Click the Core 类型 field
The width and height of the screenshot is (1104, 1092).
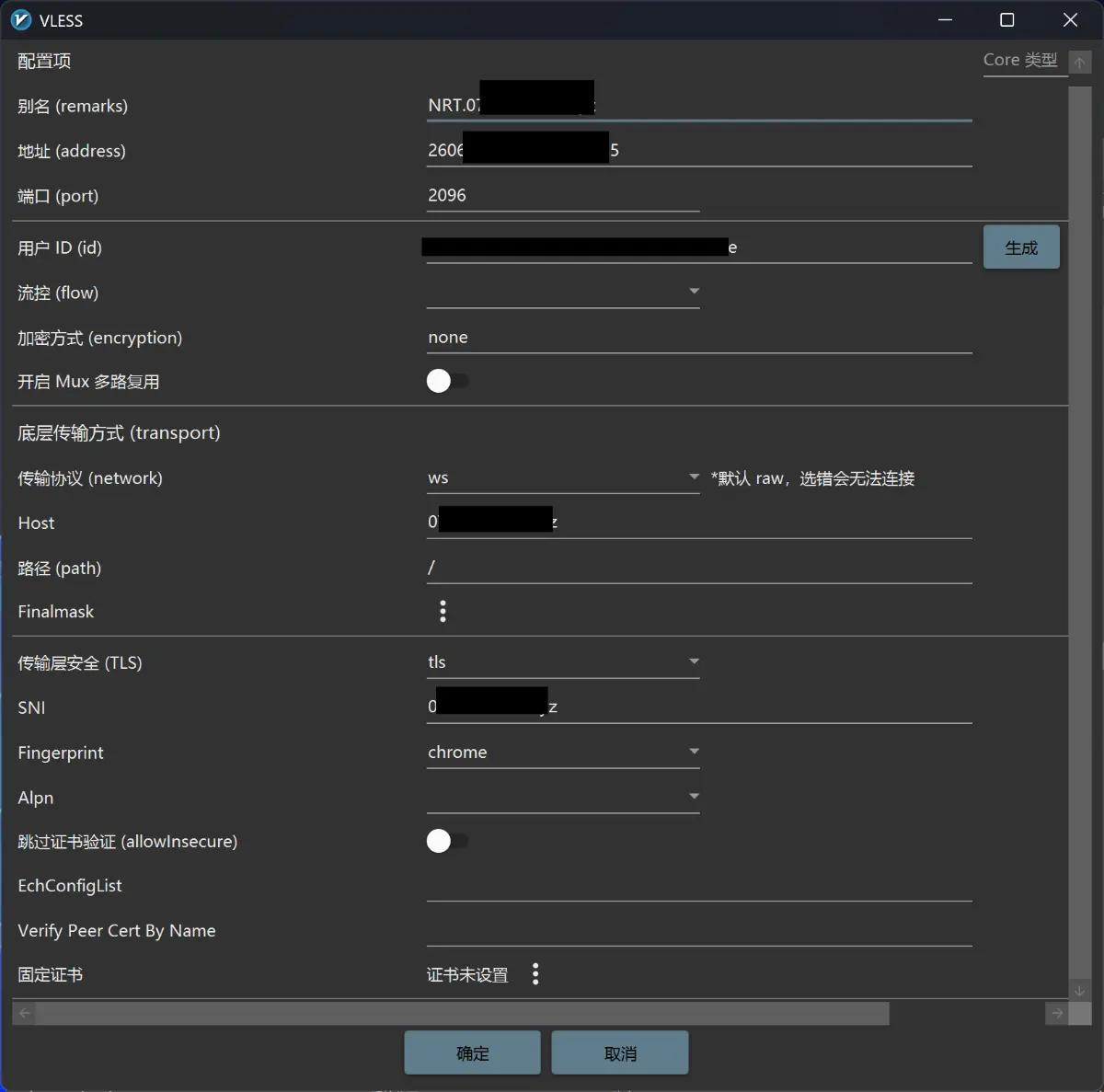tap(1025, 61)
